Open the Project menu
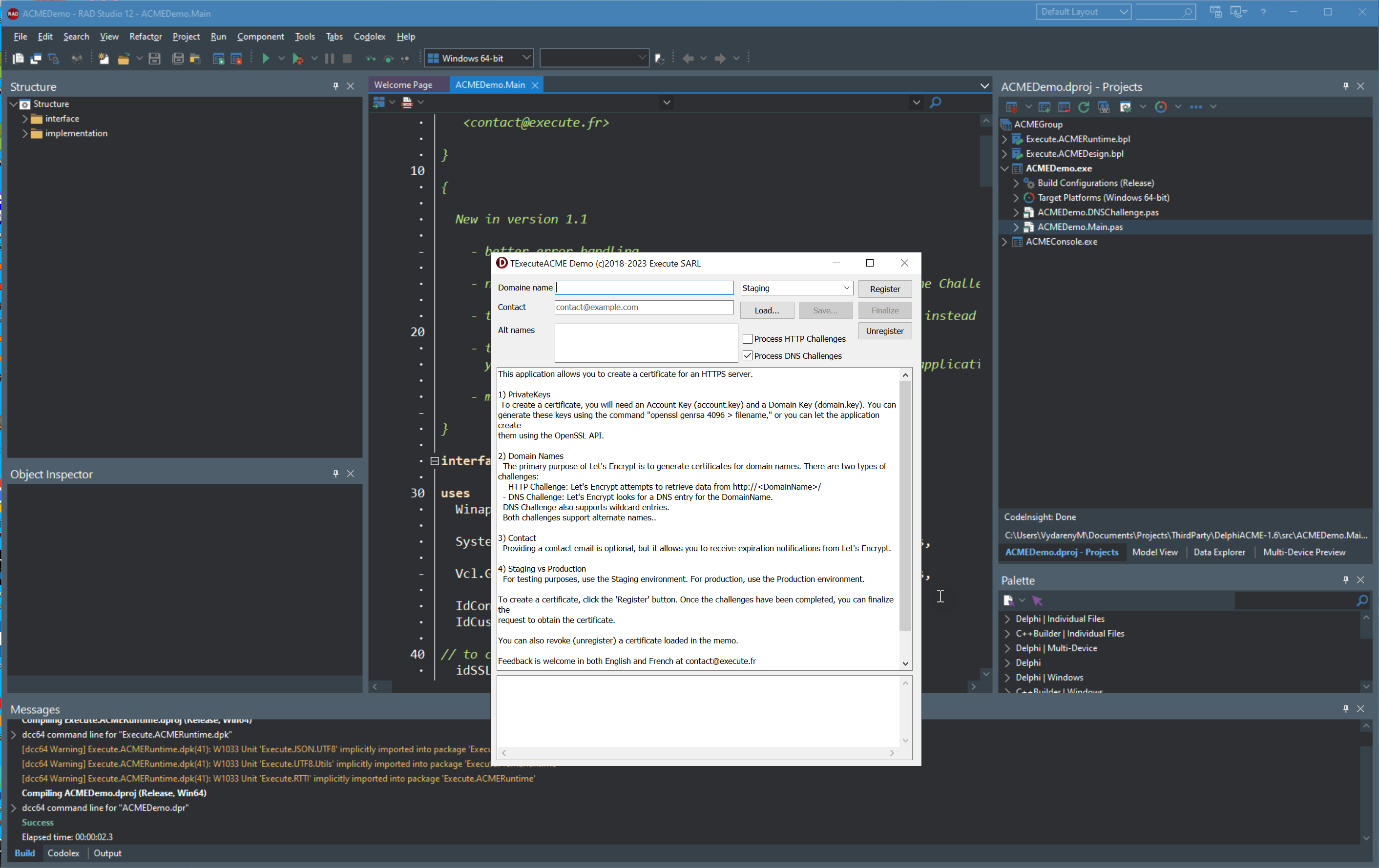Viewport: 1379px width, 868px height. (x=186, y=36)
